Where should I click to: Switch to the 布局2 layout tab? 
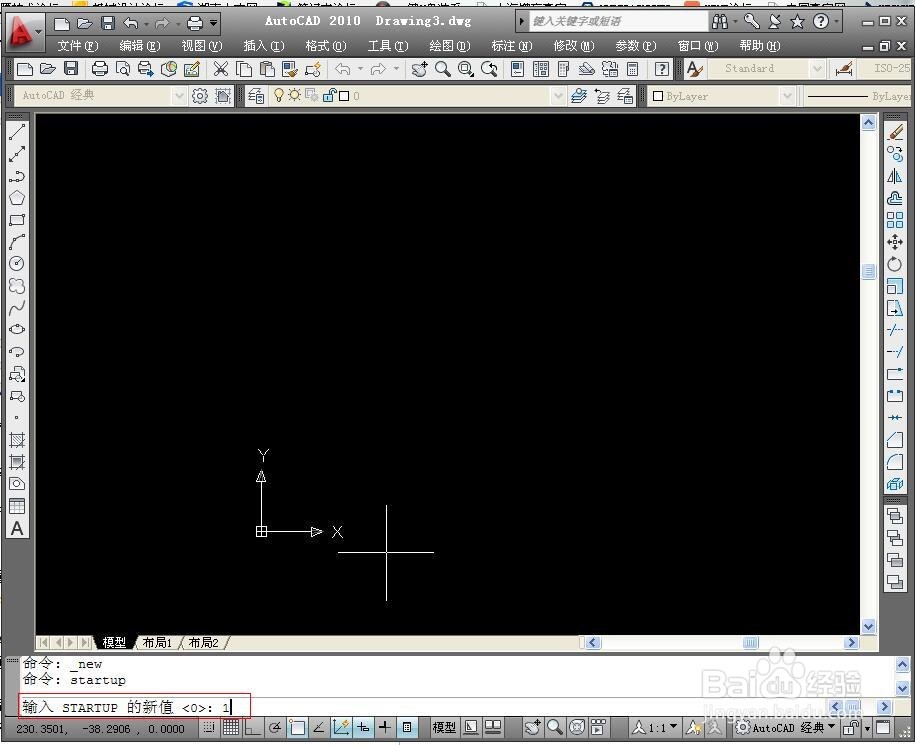click(204, 642)
